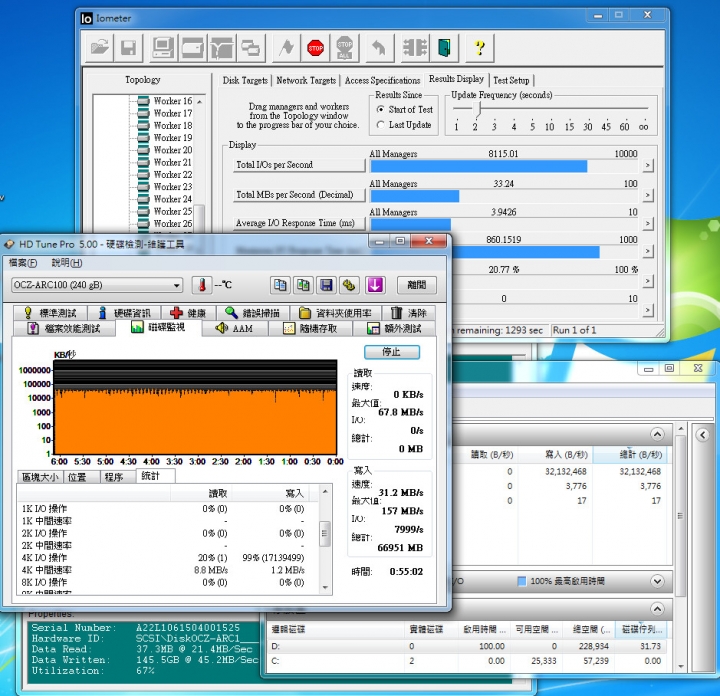Click the 停止 stop button in HD Tune
720x696 pixels.
pyautogui.click(x=392, y=352)
